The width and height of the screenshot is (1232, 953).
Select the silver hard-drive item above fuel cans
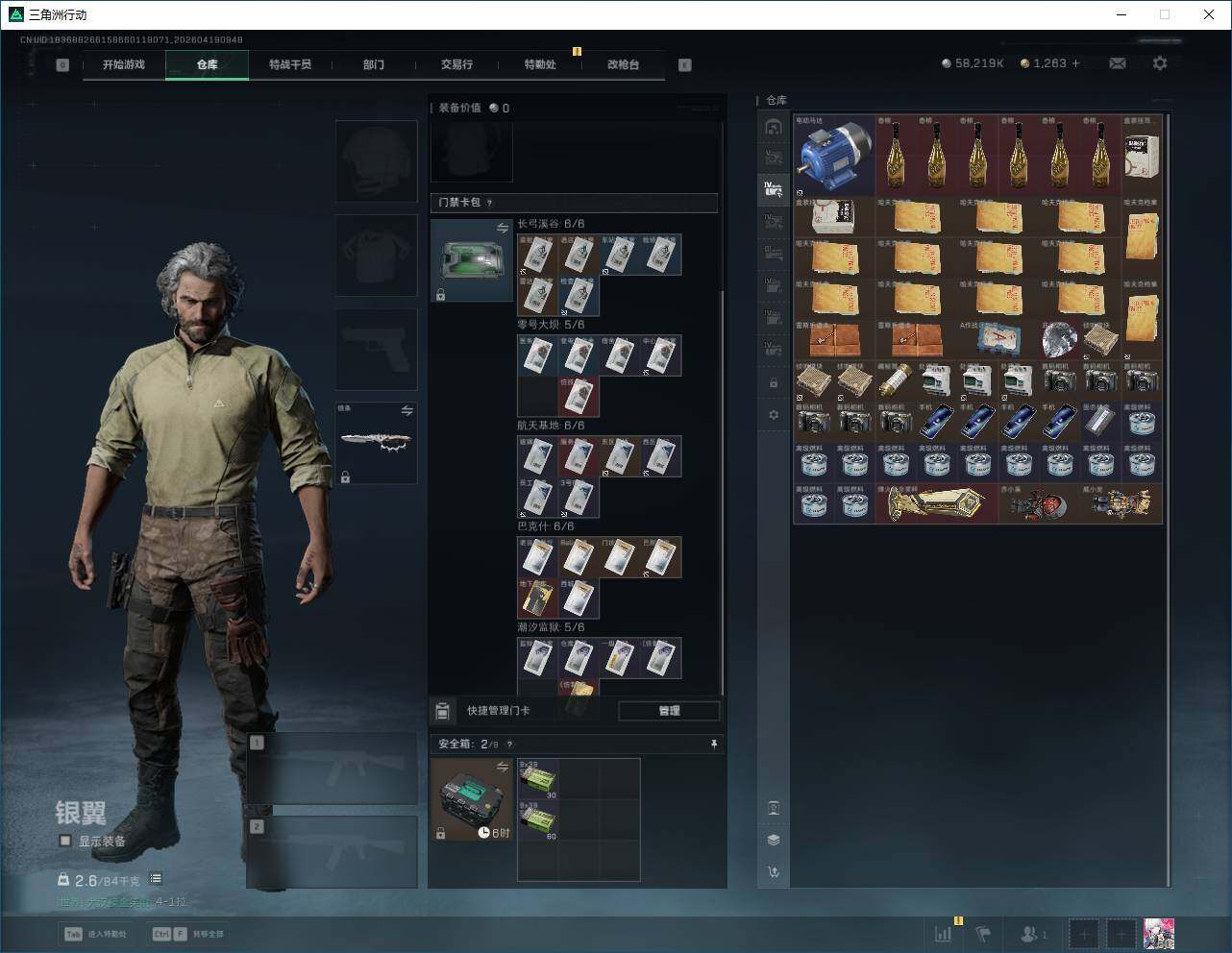tap(1100, 421)
